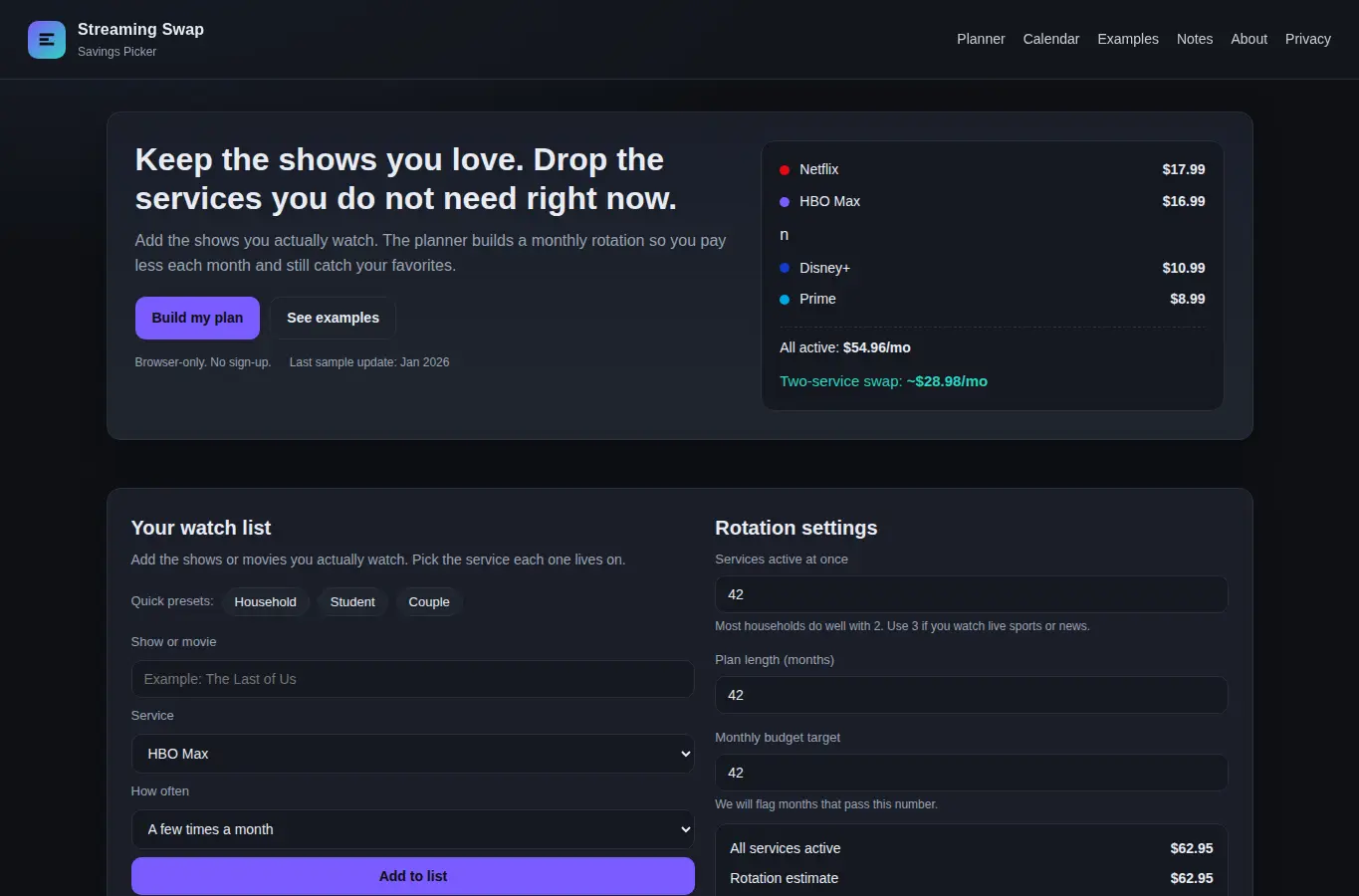Click the purple HBO Max color dot
Screen dimensions: 1359x896
click(x=785, y=202)
